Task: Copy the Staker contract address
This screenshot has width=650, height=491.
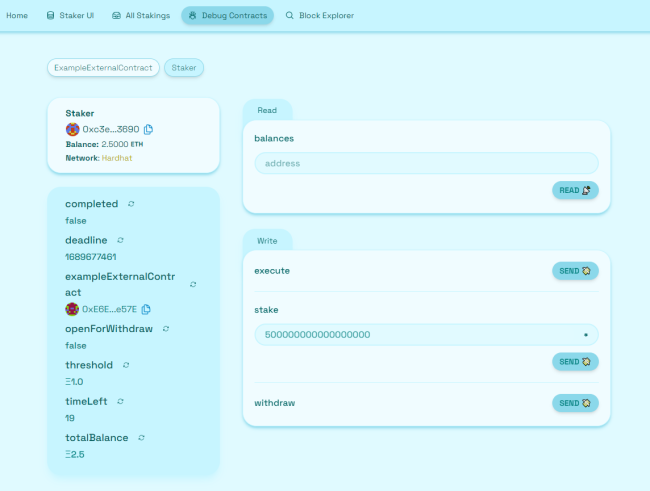Action: (x=148, y=129)
